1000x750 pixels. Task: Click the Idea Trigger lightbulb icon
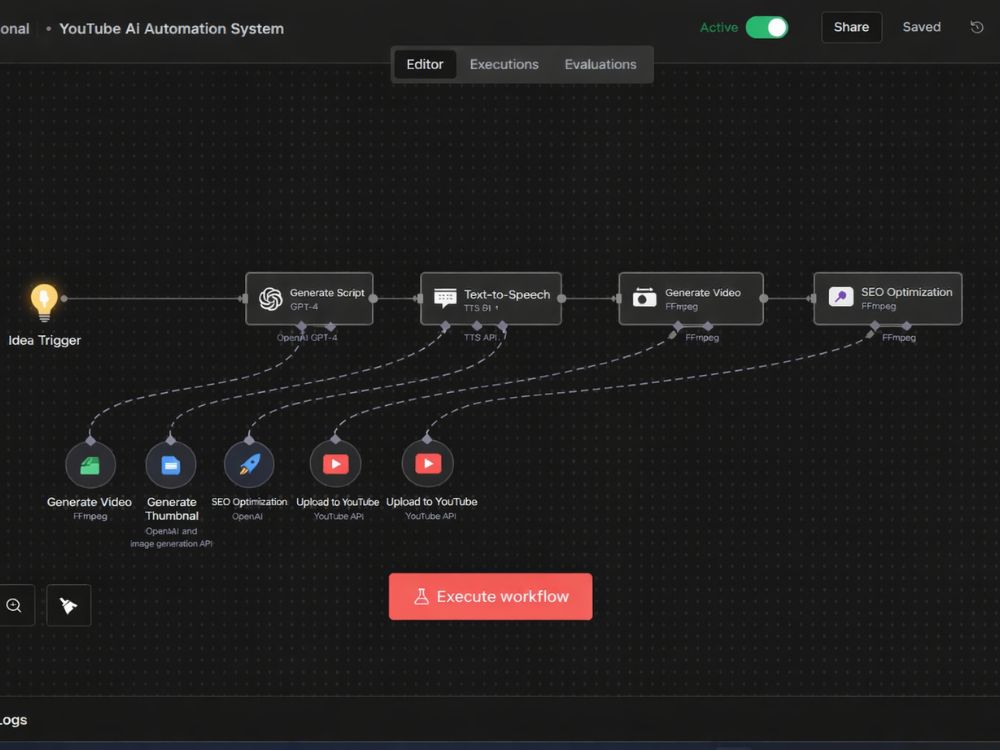click(44, 302)
